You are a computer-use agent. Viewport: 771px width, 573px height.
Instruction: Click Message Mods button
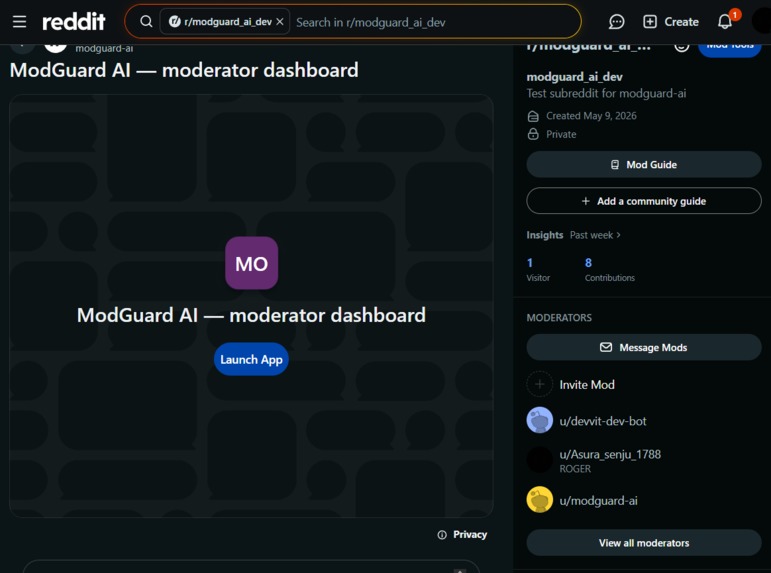[x=644, y=348]
